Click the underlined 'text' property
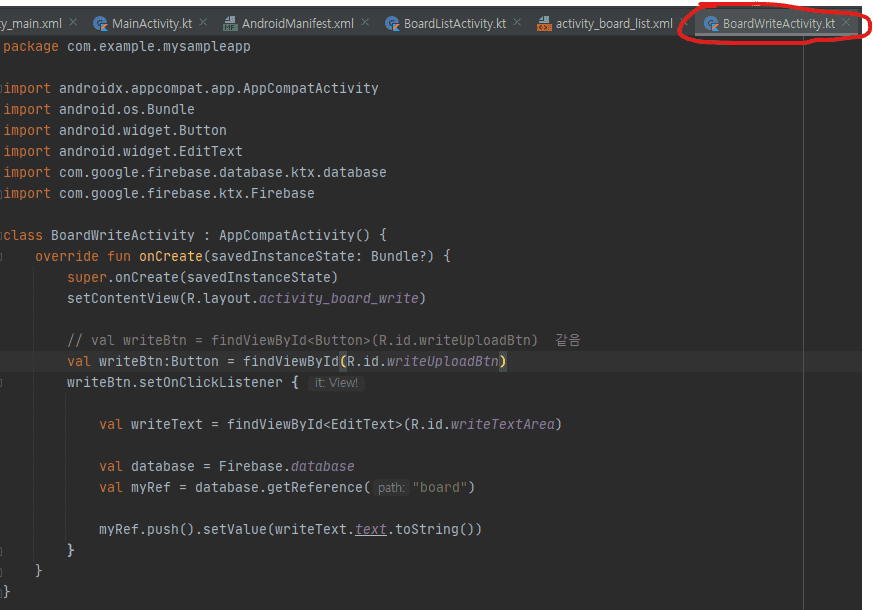The height and width of the screenshot is (610, 873). [371, 529]
